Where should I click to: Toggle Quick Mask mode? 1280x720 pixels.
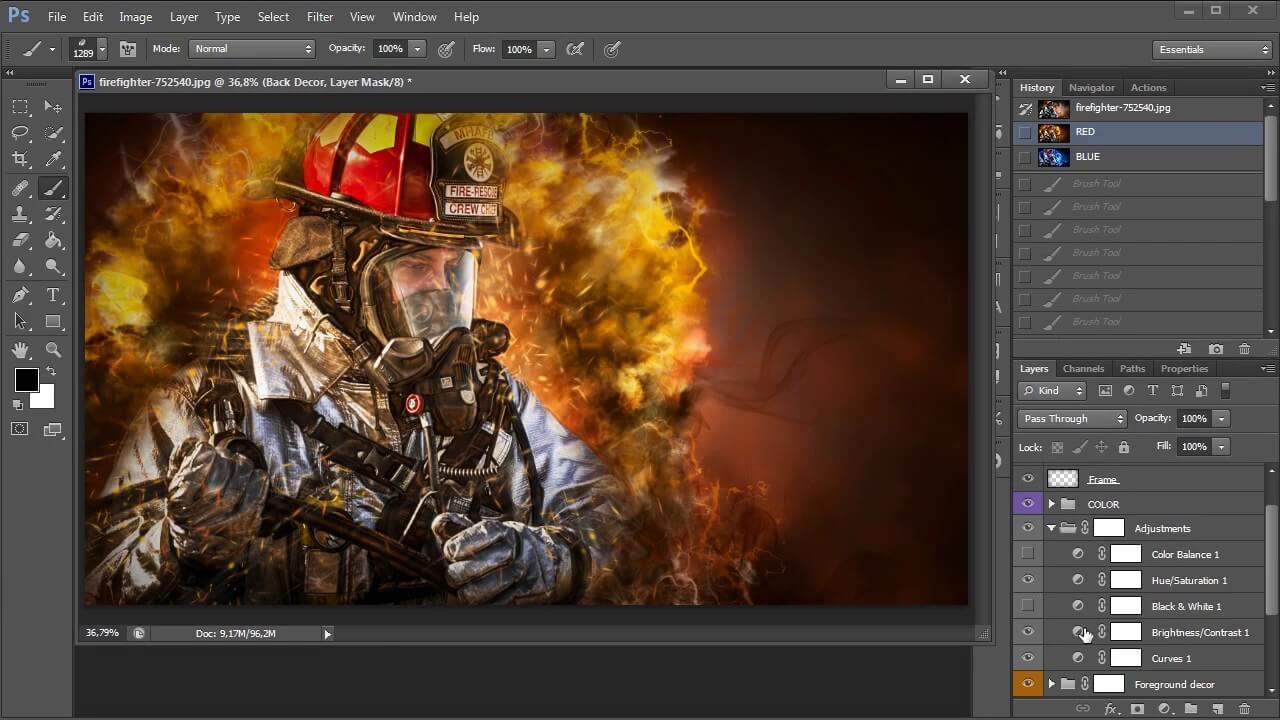click(20, 429)
